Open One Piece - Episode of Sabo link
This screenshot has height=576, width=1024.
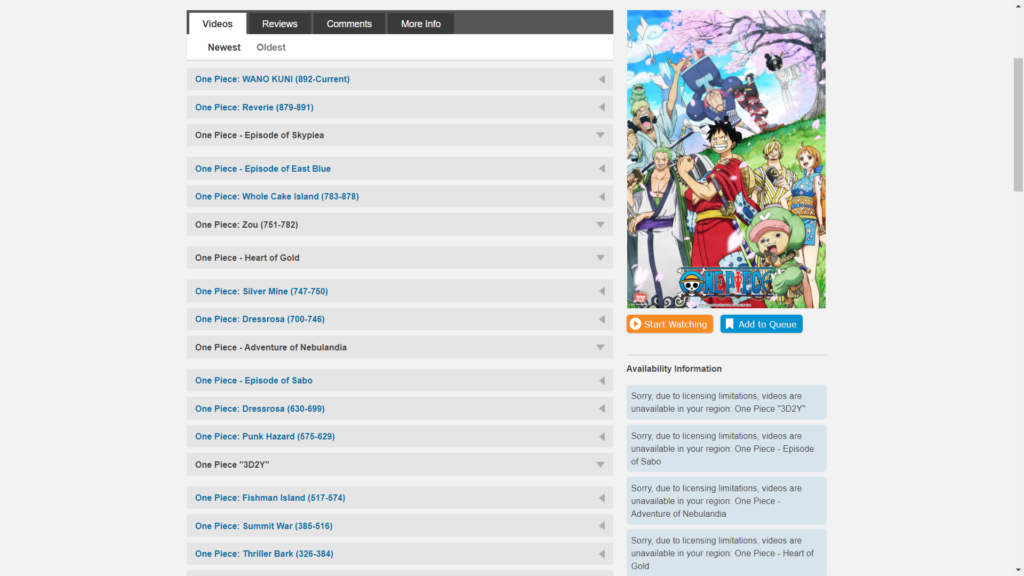click(253, 381)
